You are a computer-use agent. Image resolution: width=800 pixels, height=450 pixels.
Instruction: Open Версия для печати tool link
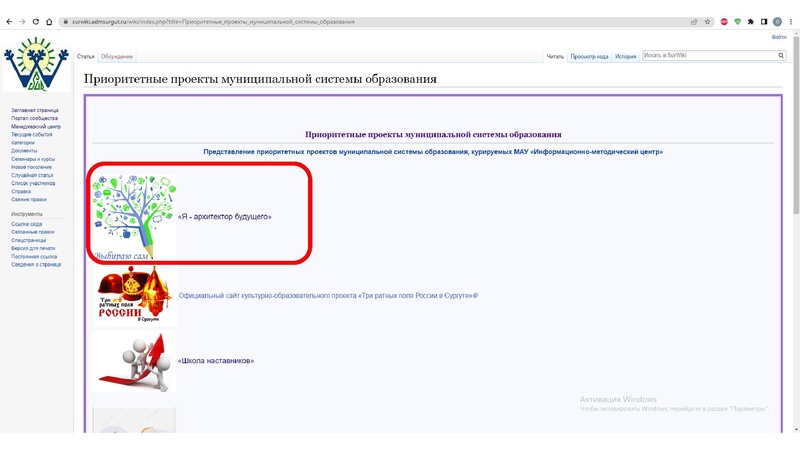point(33,248)
